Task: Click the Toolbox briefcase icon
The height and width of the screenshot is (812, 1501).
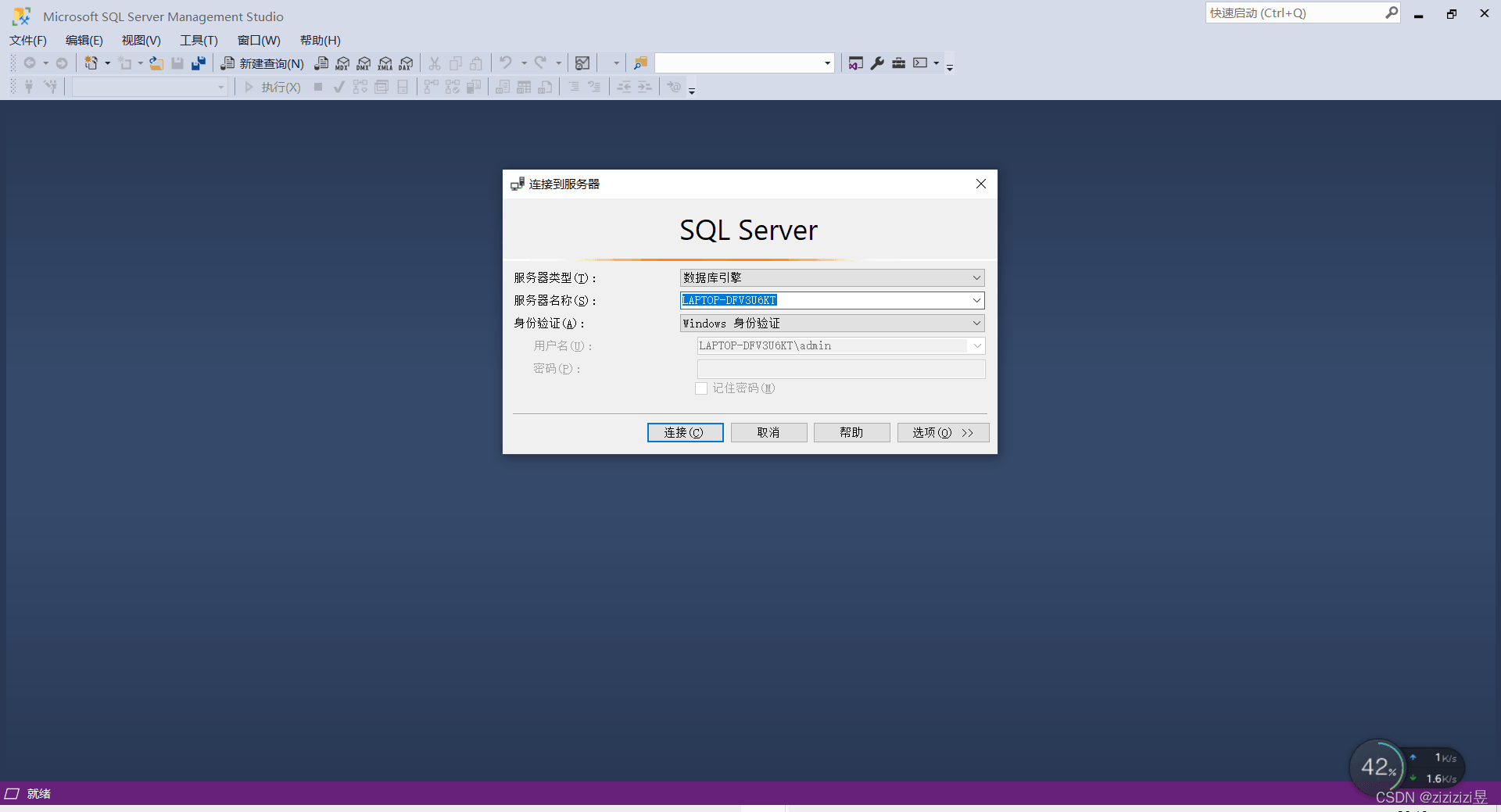Action: pos(899,63)
